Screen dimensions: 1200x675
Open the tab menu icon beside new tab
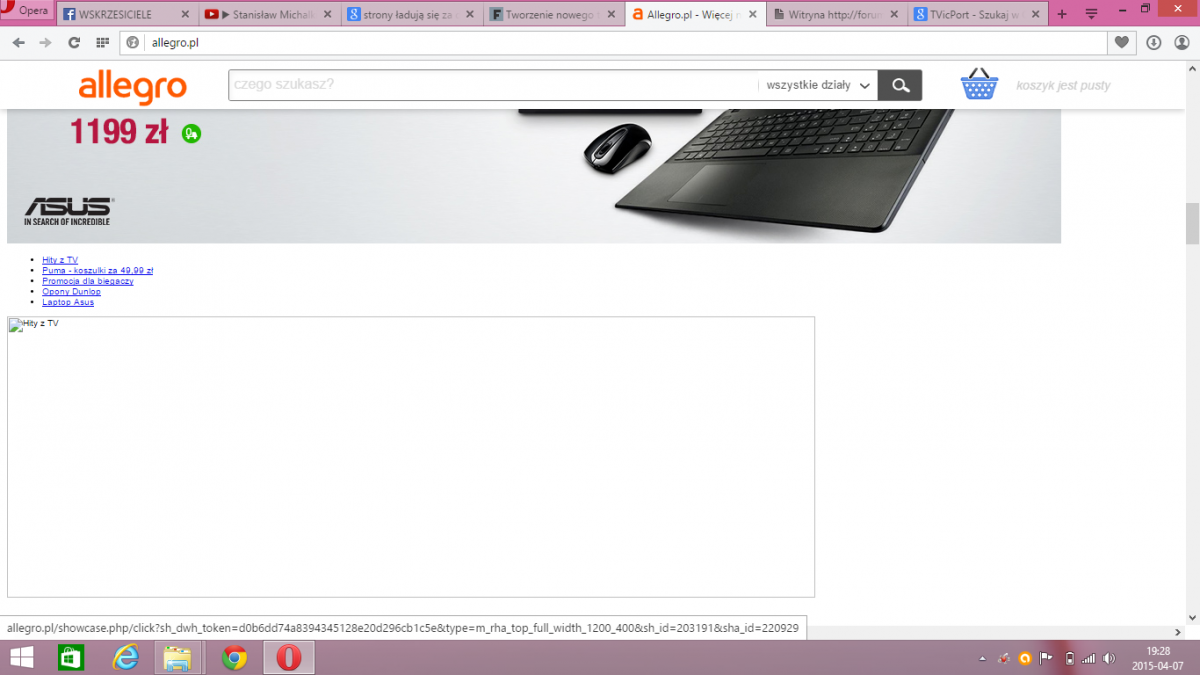[1091, 15]
